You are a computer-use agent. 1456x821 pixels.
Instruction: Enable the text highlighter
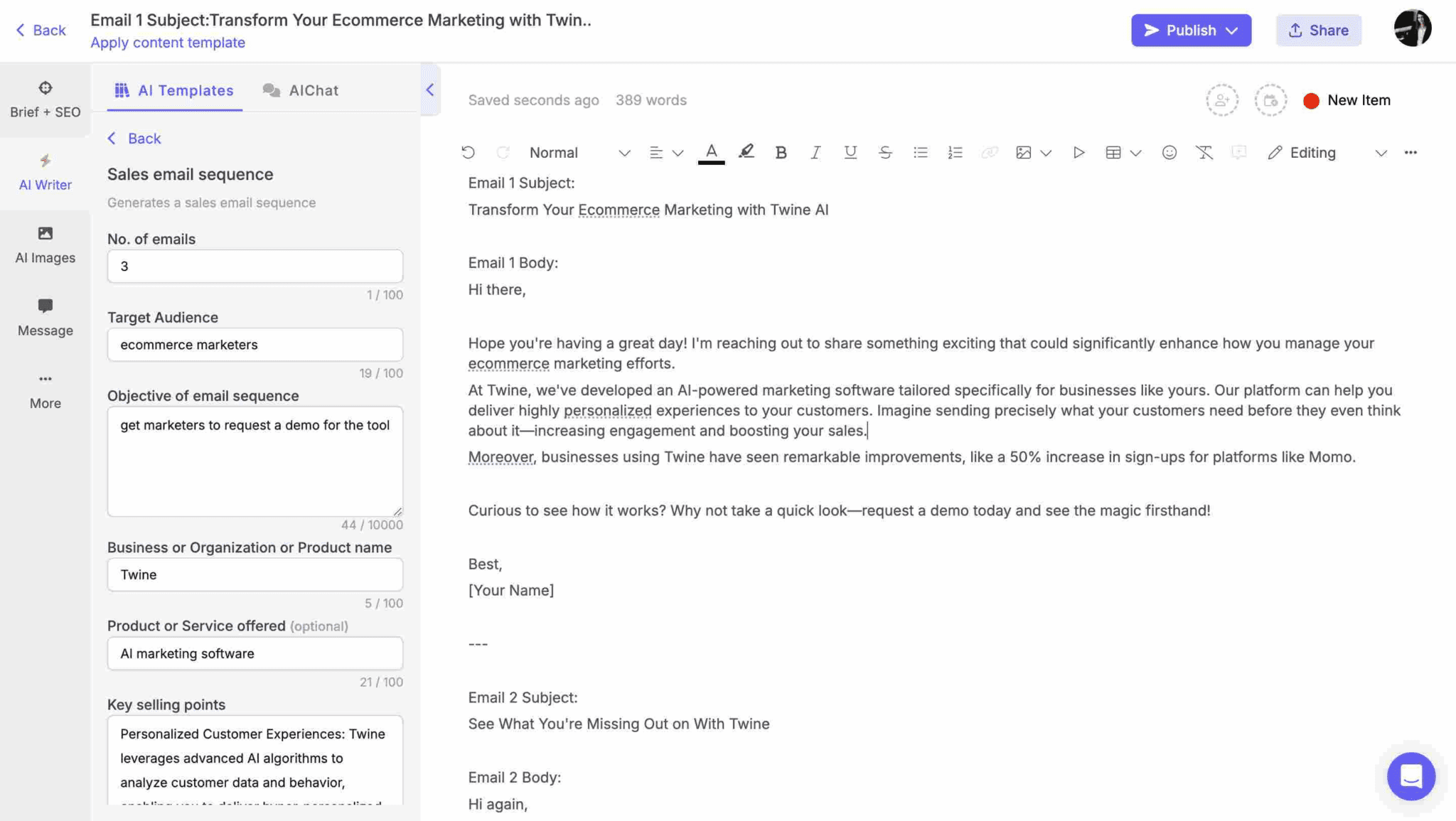click(746, 151)
